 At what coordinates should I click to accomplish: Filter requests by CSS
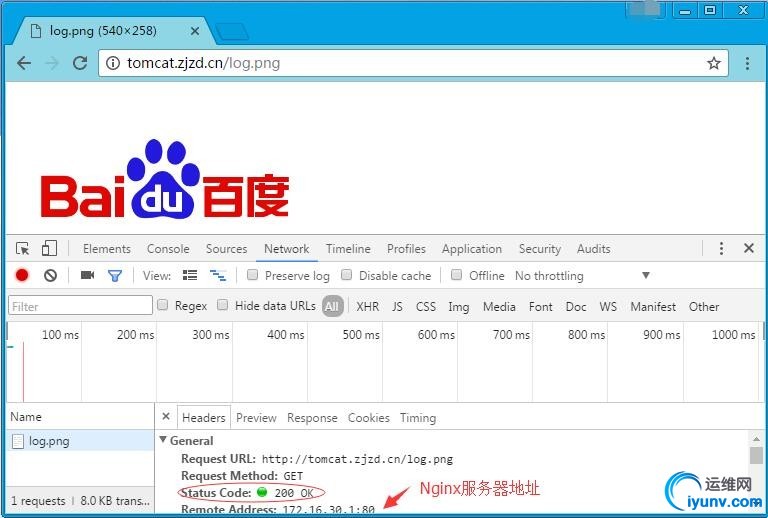[x=426, y=306]
